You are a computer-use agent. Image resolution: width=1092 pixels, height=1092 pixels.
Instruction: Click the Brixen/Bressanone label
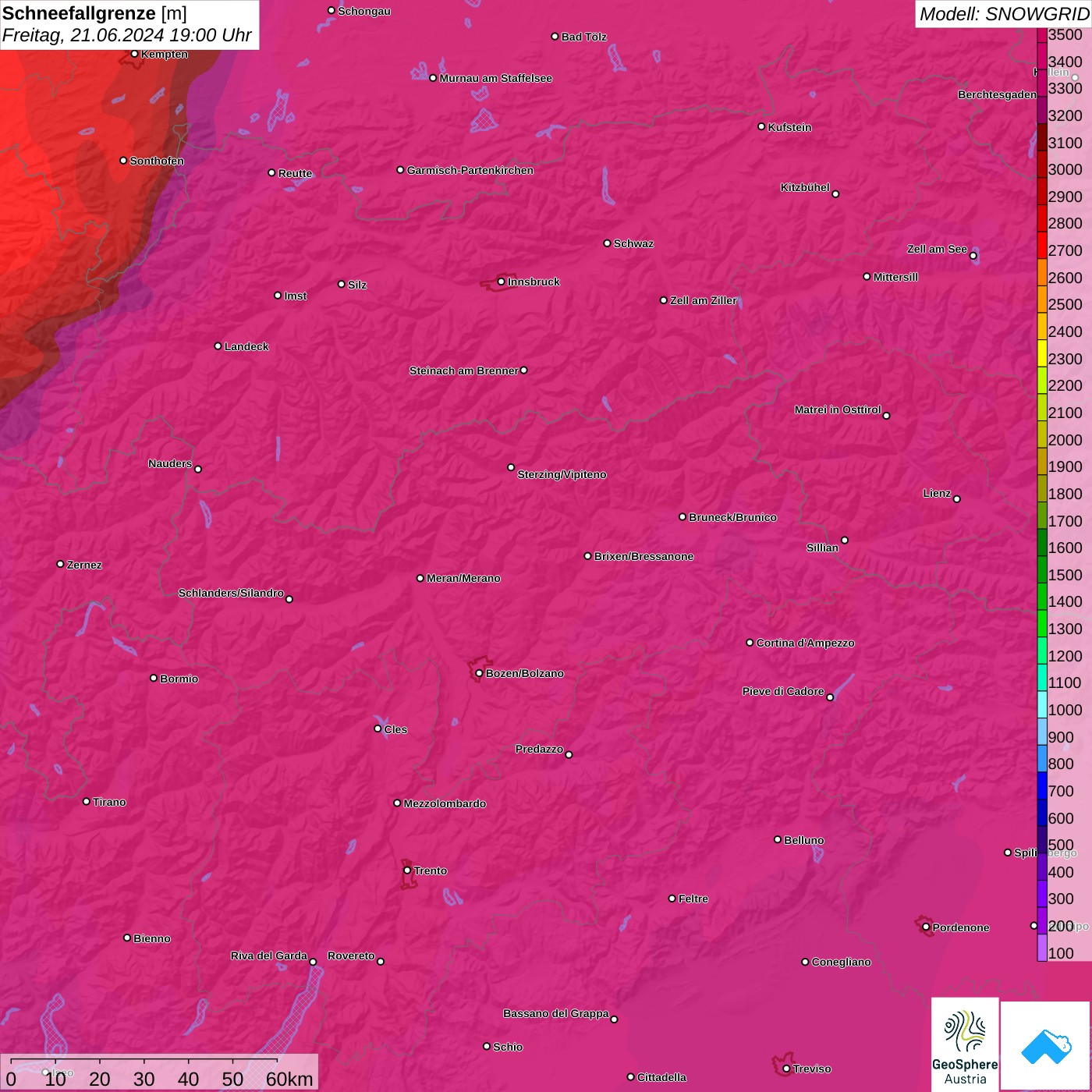click(x=643, y=556)
